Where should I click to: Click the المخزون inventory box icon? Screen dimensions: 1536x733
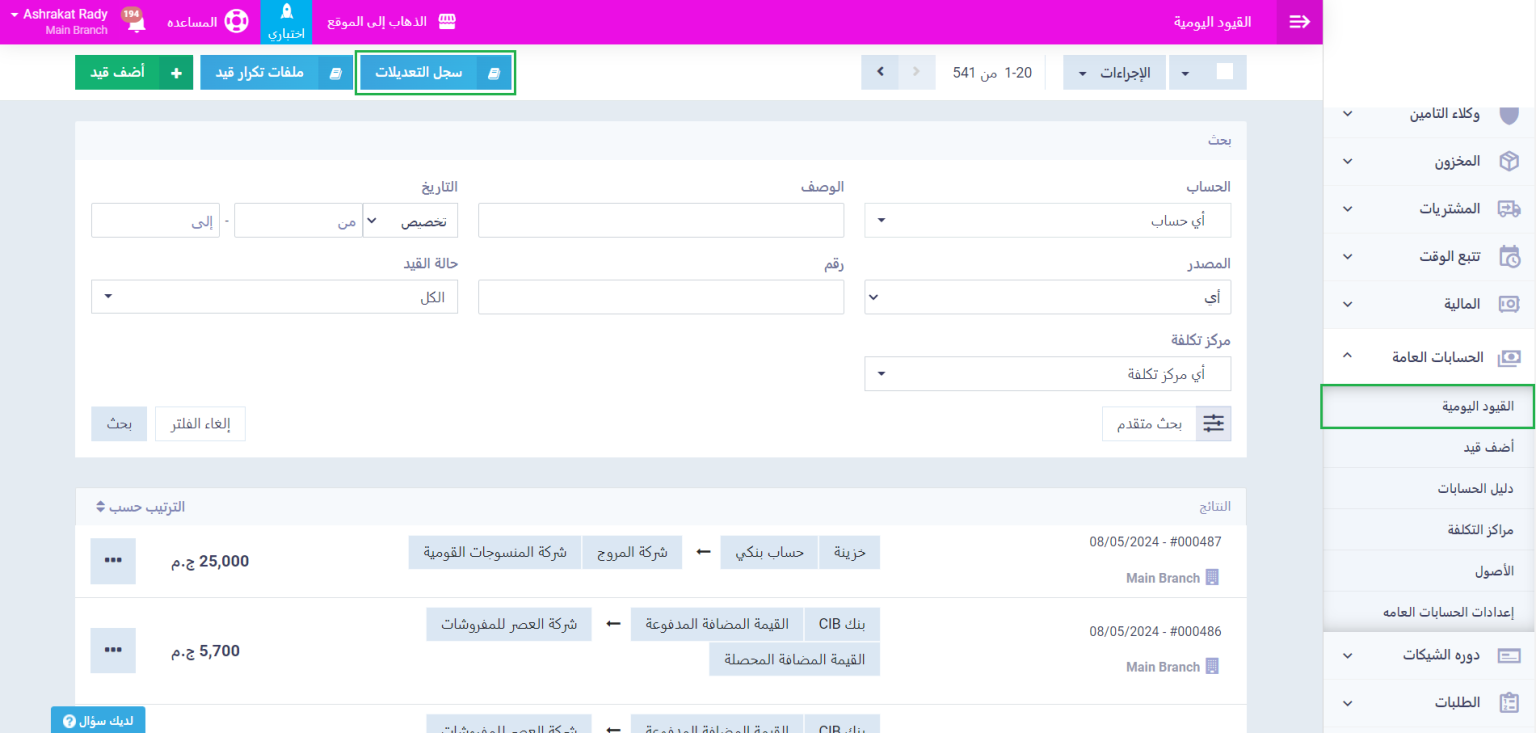pyautogui.click(x=1508, y=161)
